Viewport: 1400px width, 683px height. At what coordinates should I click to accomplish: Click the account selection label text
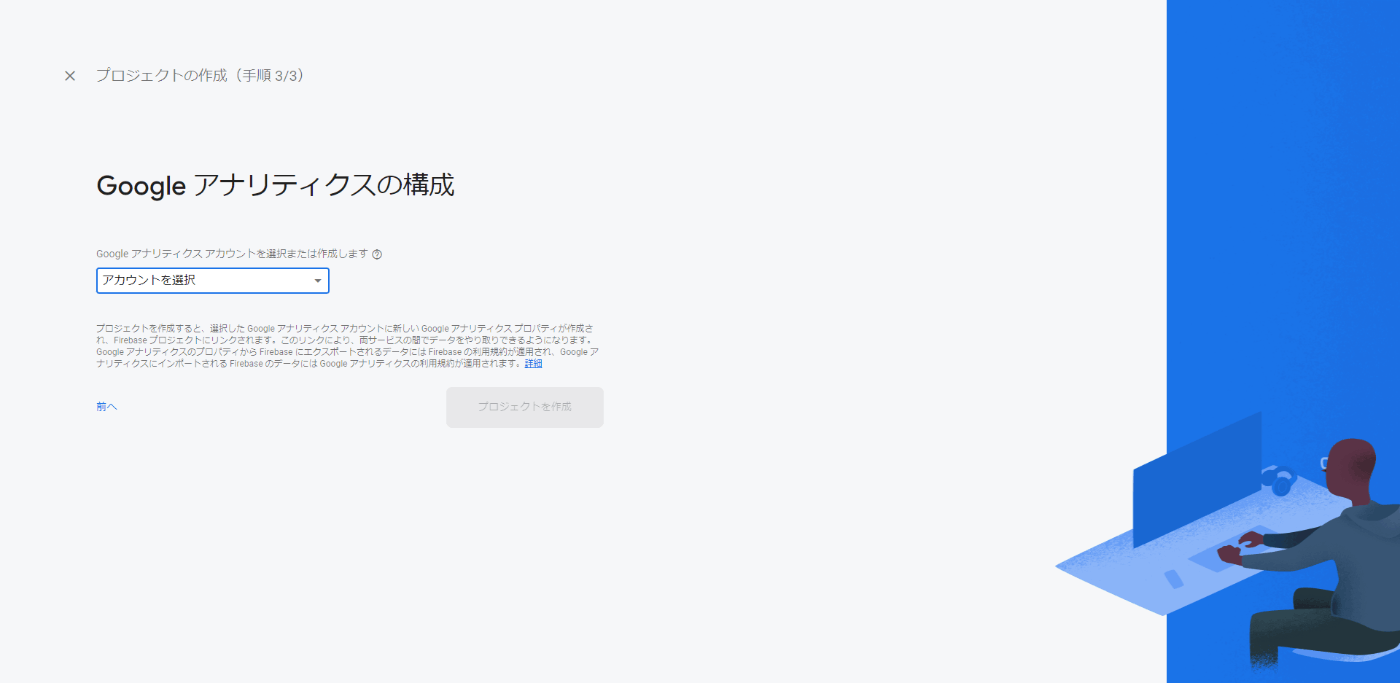(232, 254)
